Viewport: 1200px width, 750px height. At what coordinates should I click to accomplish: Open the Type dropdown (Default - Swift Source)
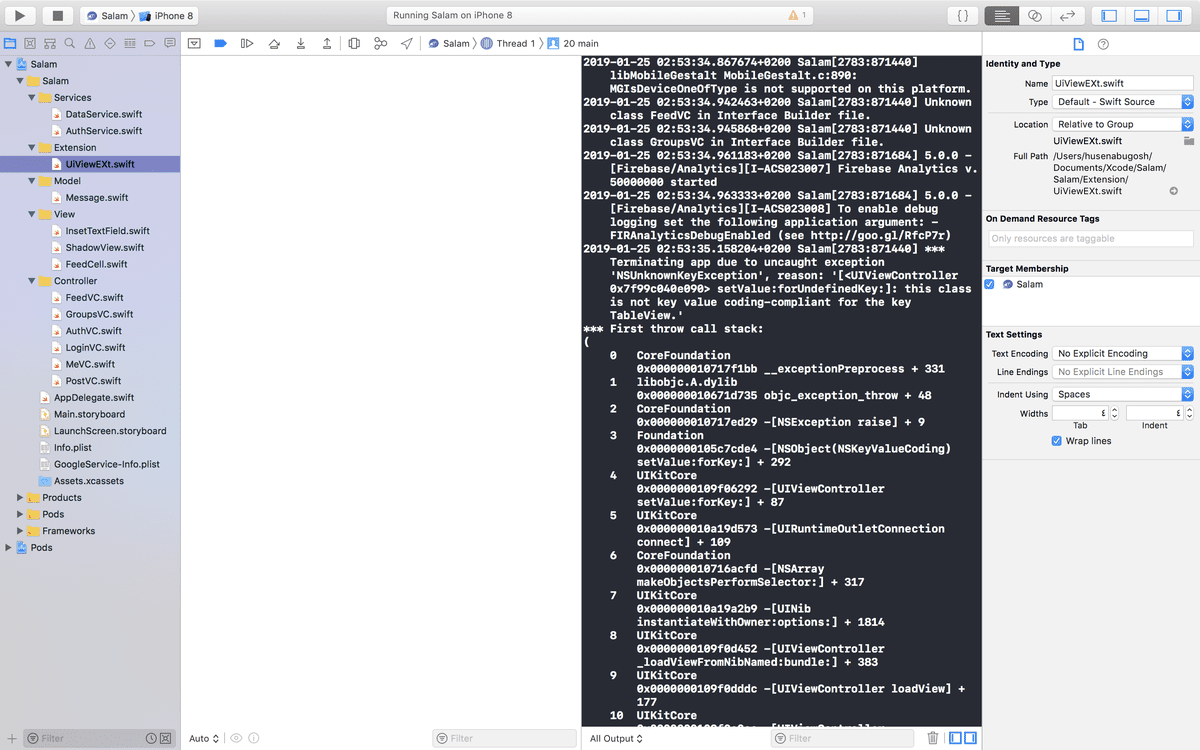tap(1123, 102)
